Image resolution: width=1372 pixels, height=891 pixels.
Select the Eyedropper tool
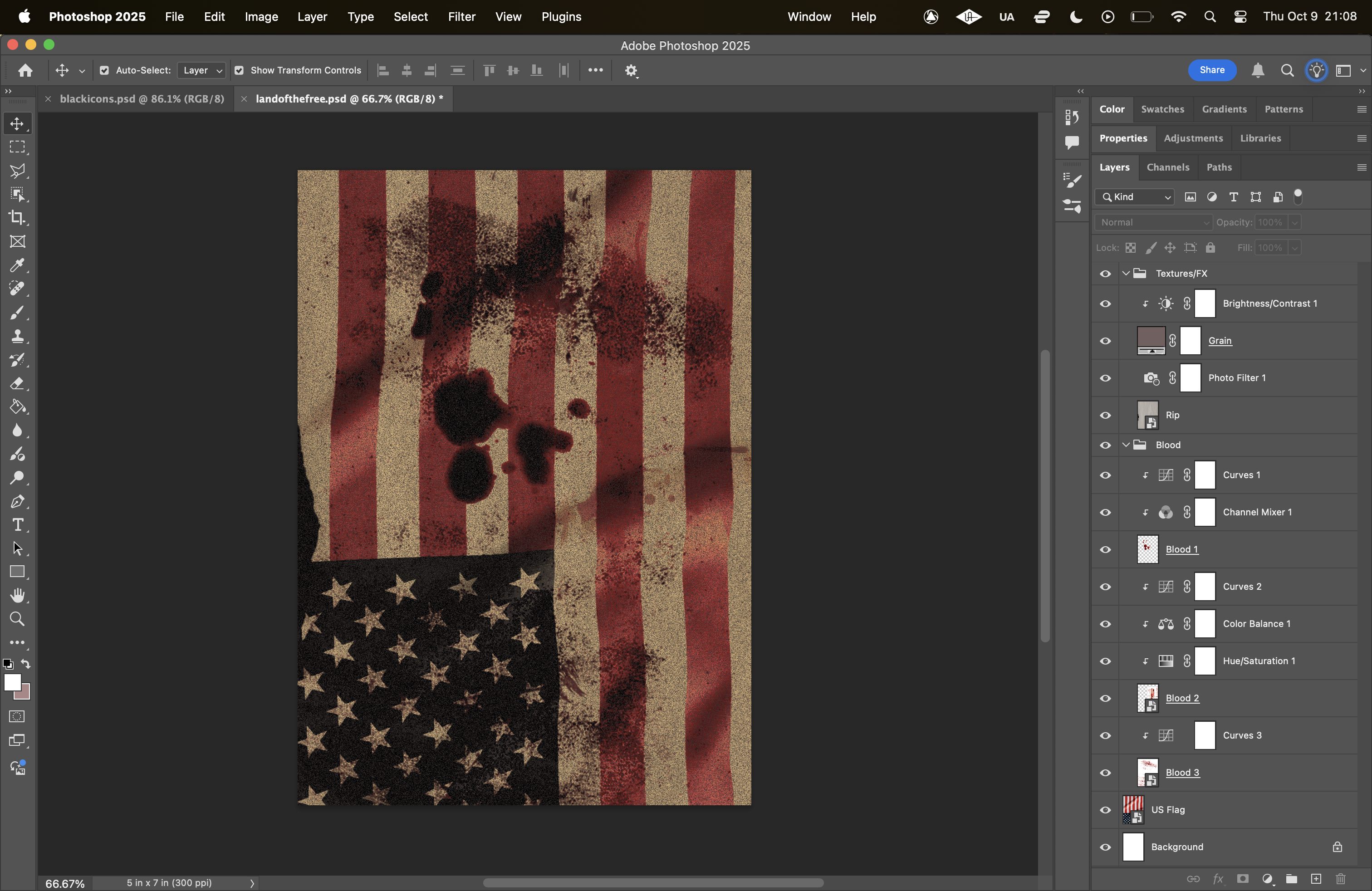(17, 265)
